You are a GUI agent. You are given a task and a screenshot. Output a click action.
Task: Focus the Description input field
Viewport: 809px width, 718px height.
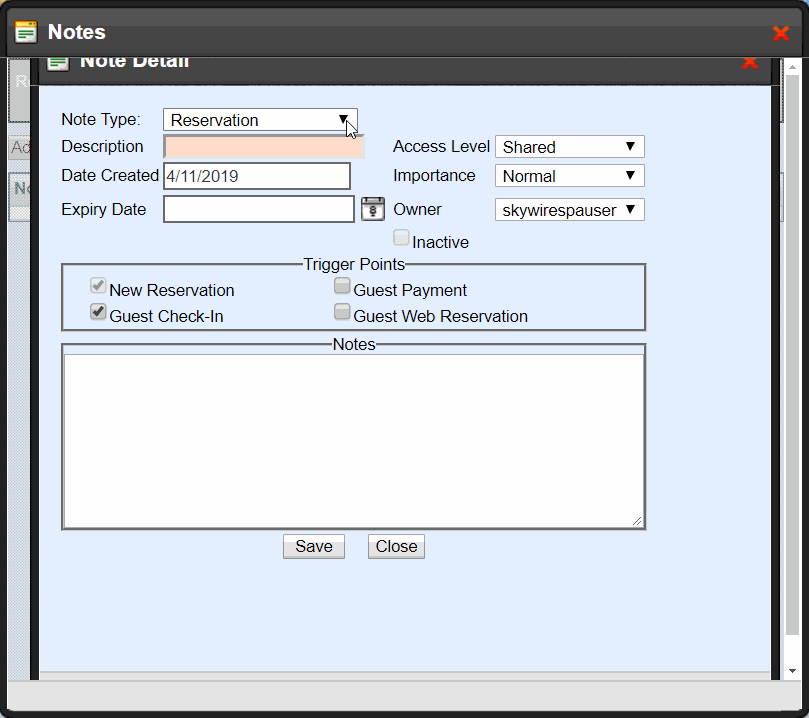click(264, 147)
